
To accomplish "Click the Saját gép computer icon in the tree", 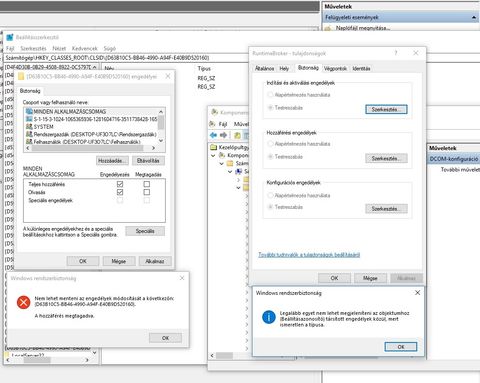I will click(239, 171).
